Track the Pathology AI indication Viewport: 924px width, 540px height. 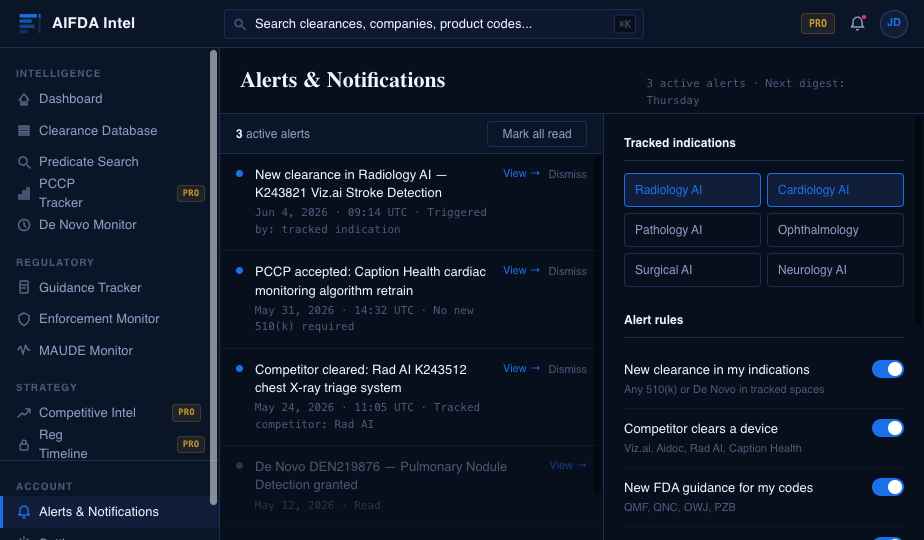click(x=692, y=230)
